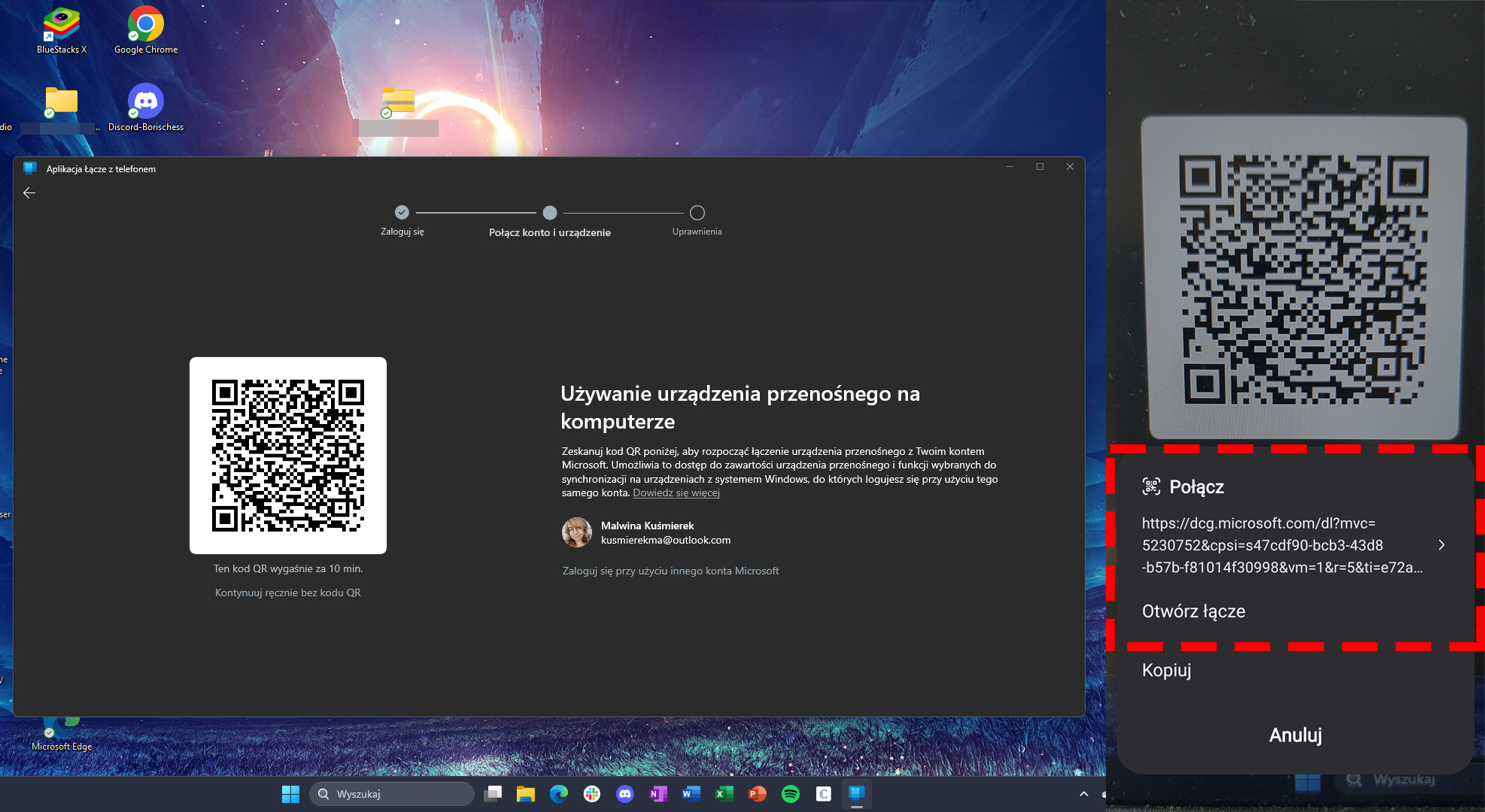Click the 'Zaloguj się' completed step indicator
This screenshot has height=812, width=1485.
(402, 212)
